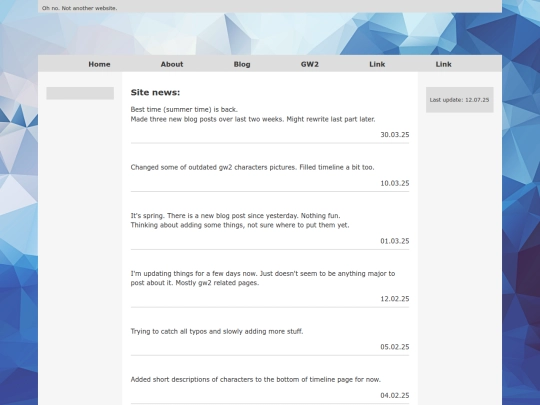
Task: Open the Home navigation item
Action: (x=99, y=64)
